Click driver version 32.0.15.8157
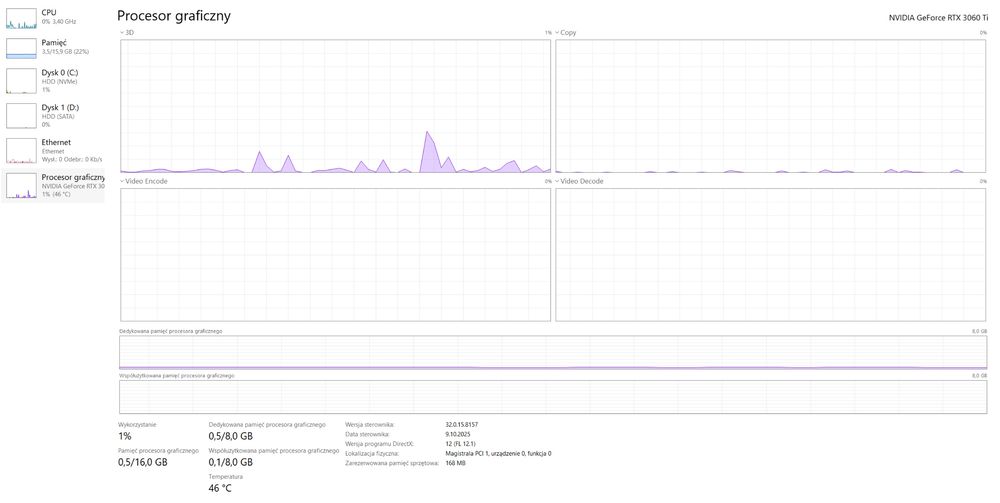The width and height of the screenshot is (1000, 503). [462, 425]
